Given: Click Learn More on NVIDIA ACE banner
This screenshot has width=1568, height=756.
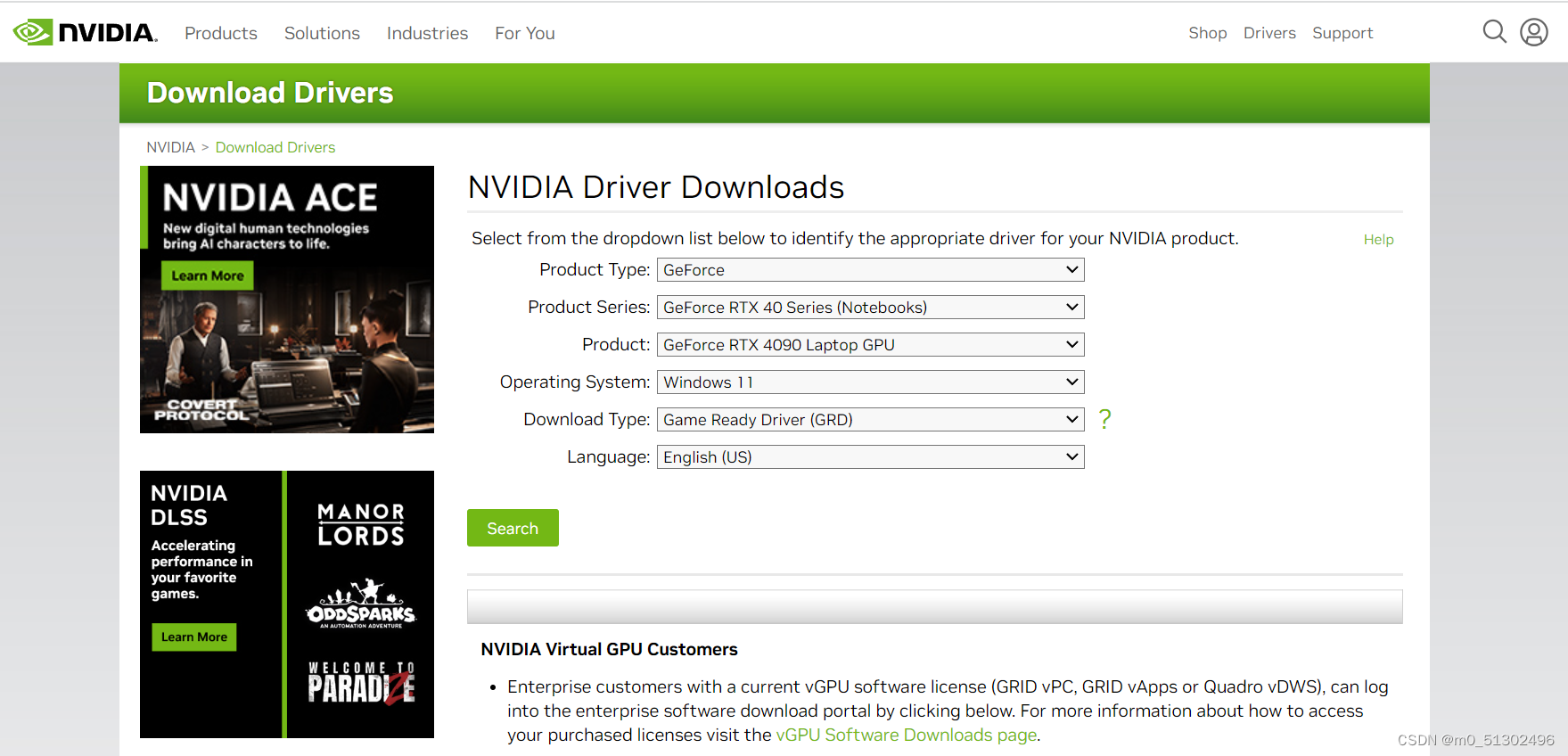Looking at the screenshot, I should (208, 275).
